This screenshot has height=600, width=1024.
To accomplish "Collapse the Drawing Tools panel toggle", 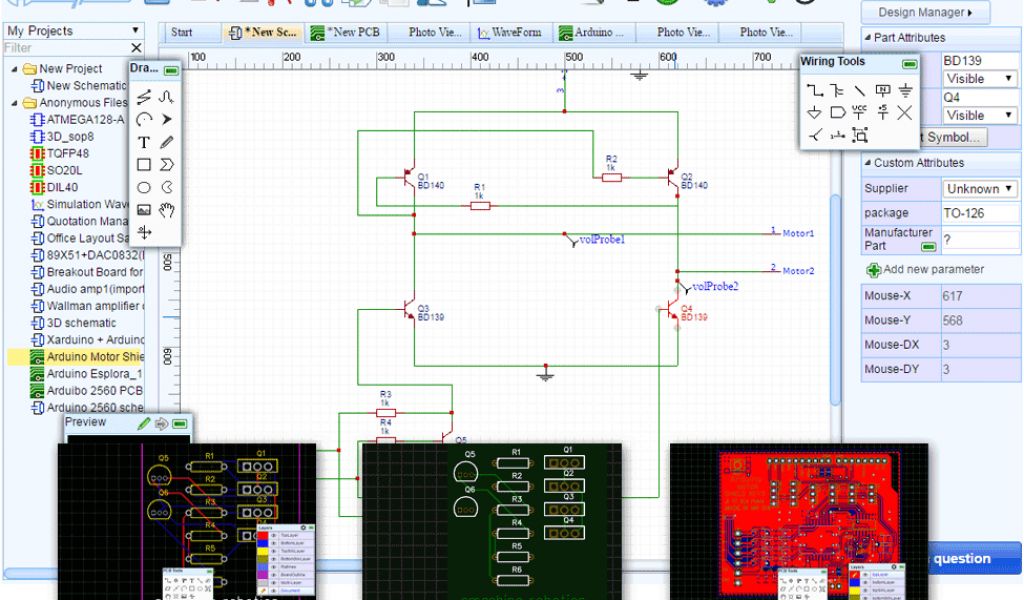I will [171, 70].
